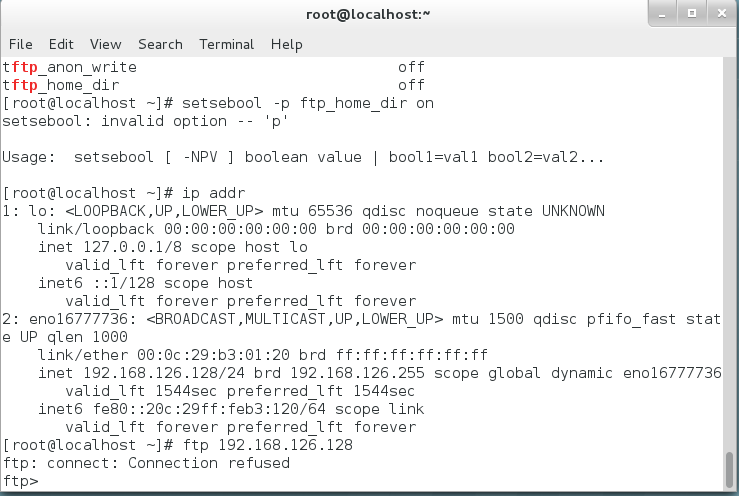Viewport: 739px width, 496px height.
Task: Close the root@localhost terminal window
Action: 718,13
